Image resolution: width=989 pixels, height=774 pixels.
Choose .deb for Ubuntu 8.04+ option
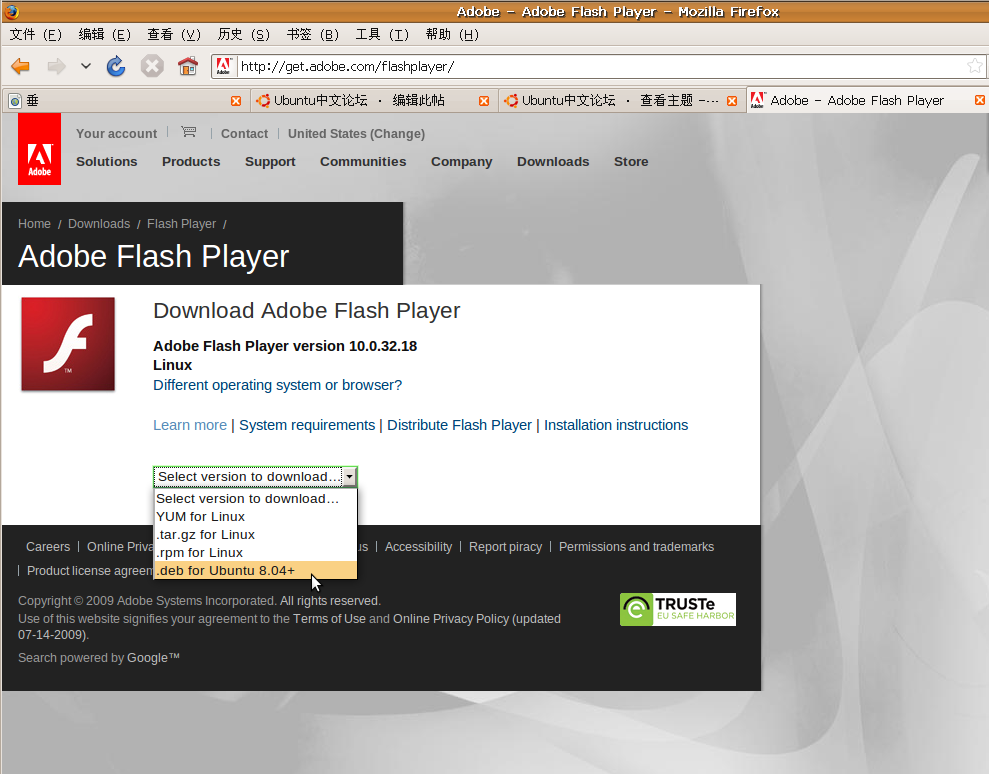tap(255, 570)
